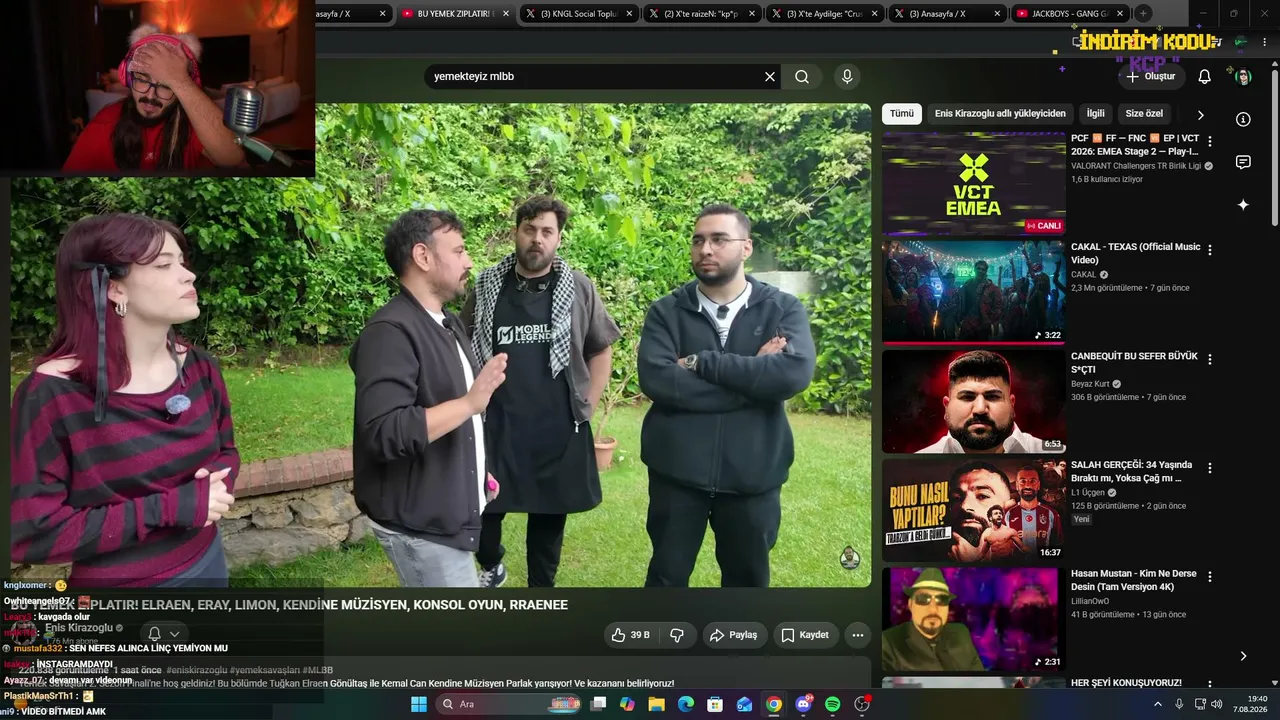Adjust system volume from the tray speaker
Image resolution: width=1280 pixels, height=720 pixels.
1218,704
